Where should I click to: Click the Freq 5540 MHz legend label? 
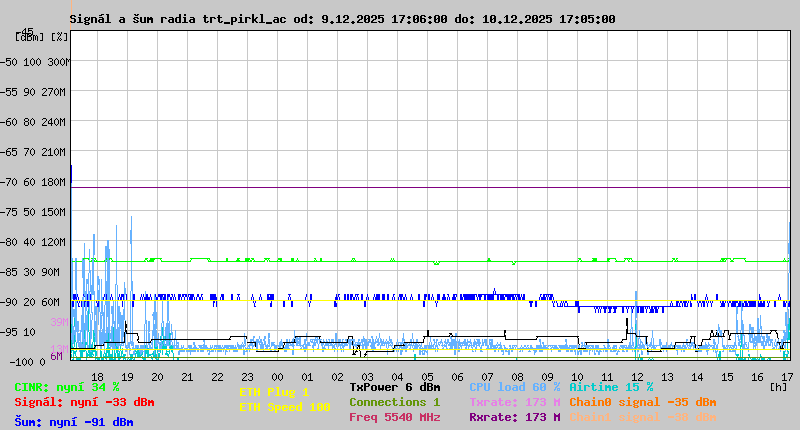(x=395, y=417)
